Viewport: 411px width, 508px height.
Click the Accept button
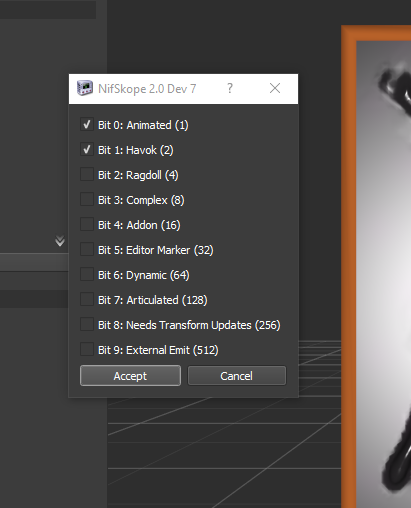pyautogui.click(x=130, y=376)
